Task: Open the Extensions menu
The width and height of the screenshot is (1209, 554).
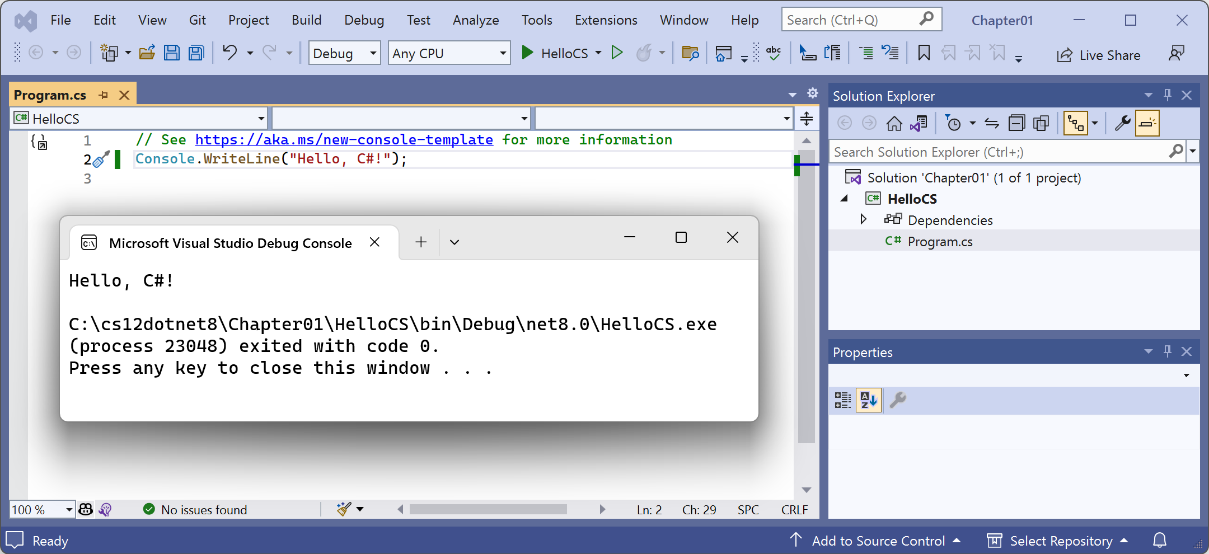Action: click(606, 20)
